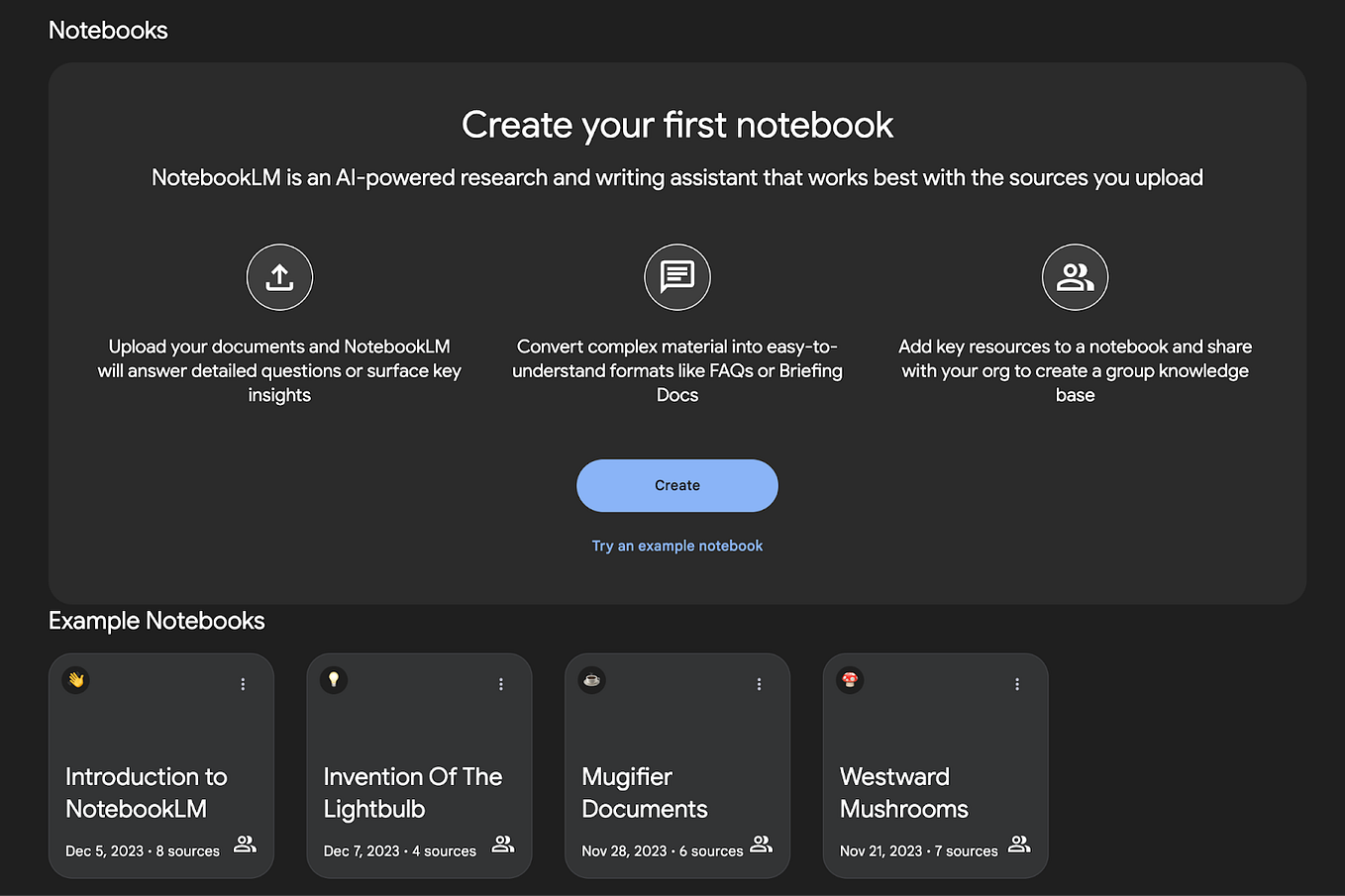
Task: Open the three-dot menu on Westward Mushrooms
Action: pyautogui.click(x=1016, y=683)
